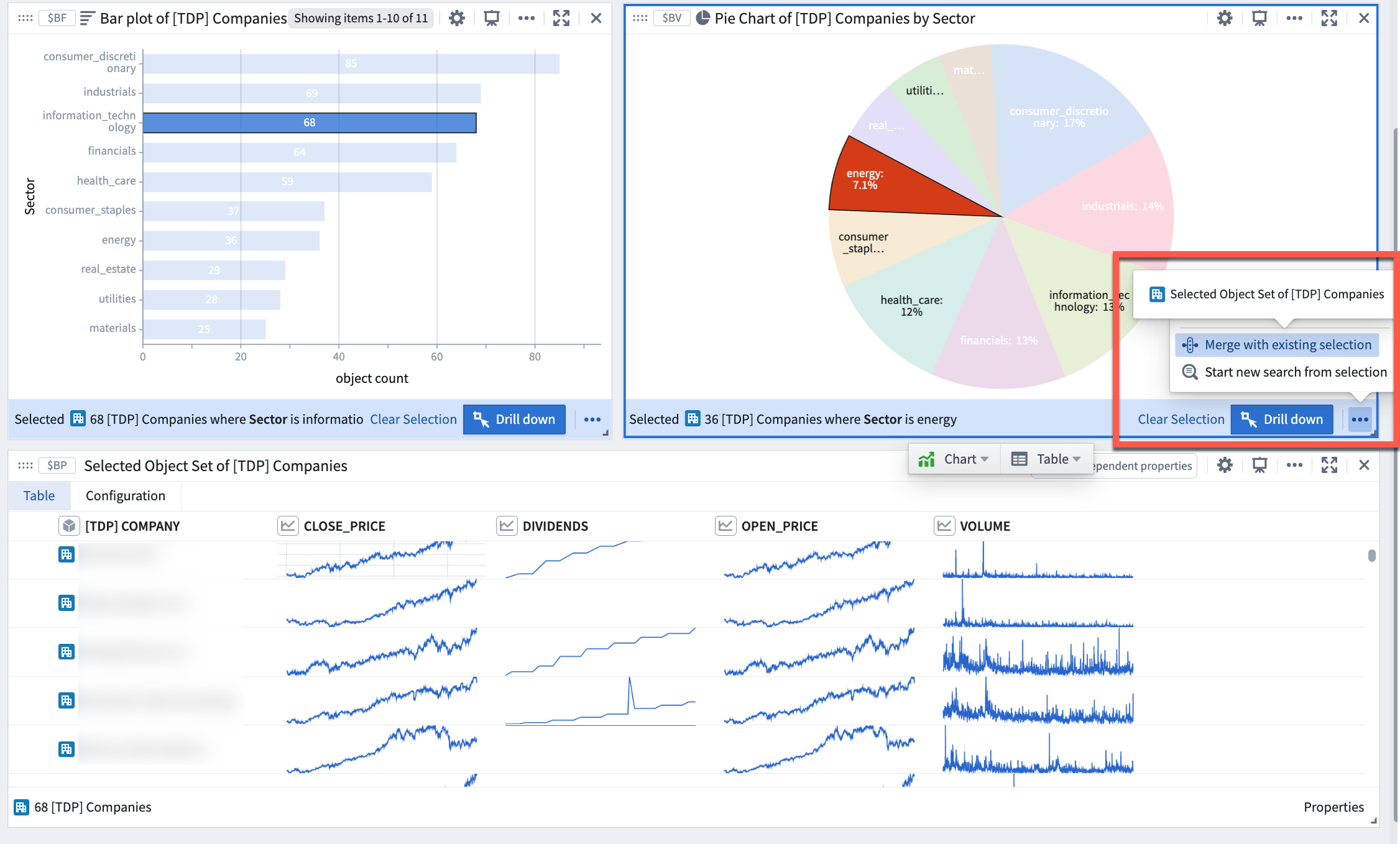Open the Chart dropdown
Screen dimensions: 1400x844
[954, 459]
